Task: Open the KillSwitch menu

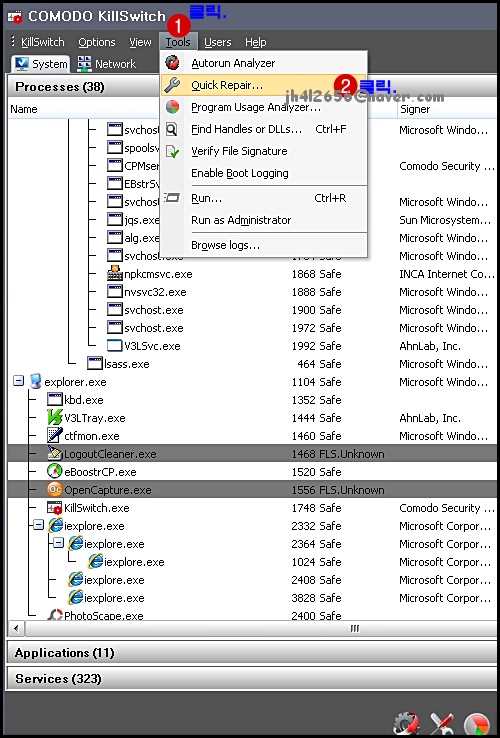Action: (x=42, y=42)
